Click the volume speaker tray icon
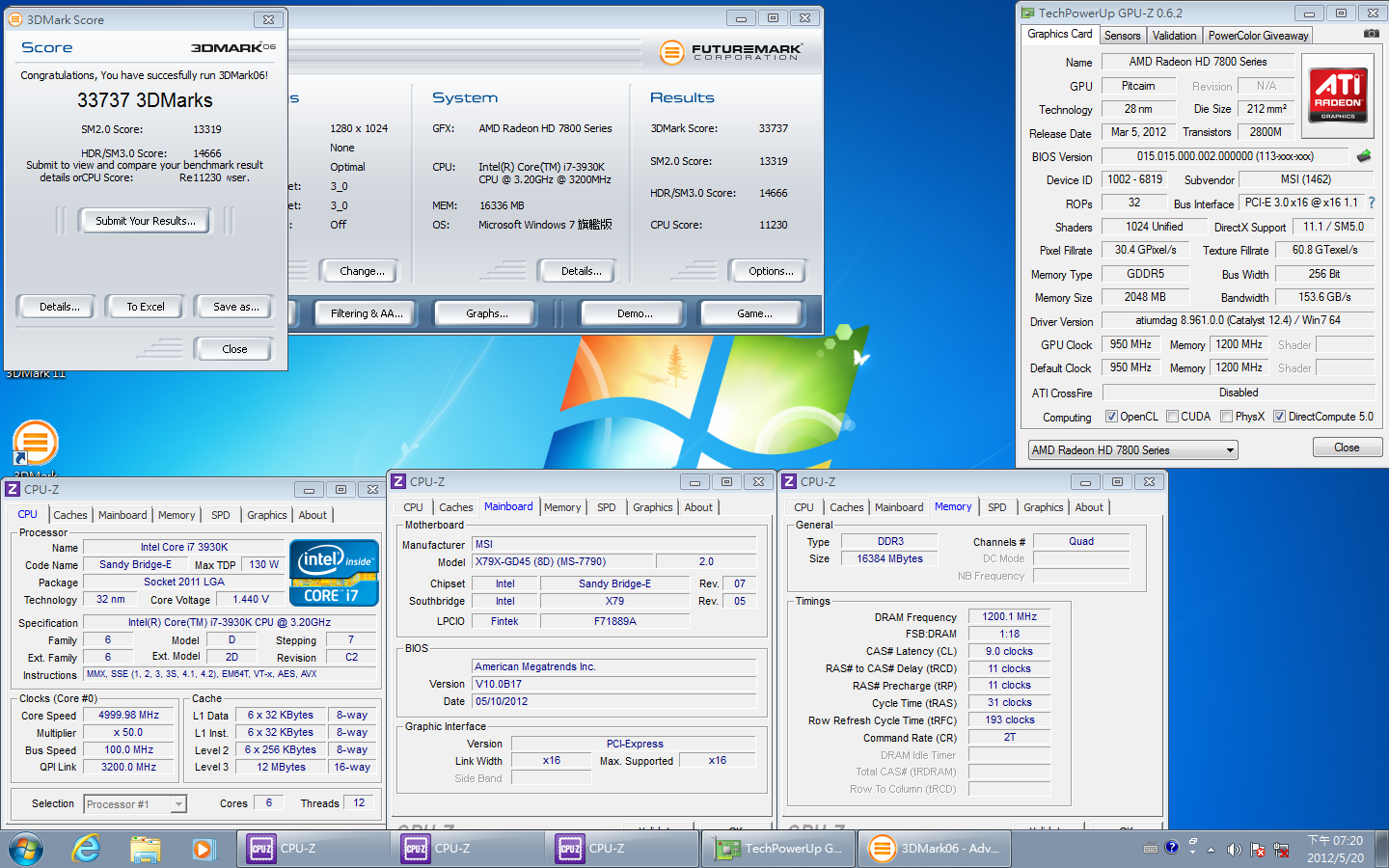The image size is (1389, 868). 1234,850
